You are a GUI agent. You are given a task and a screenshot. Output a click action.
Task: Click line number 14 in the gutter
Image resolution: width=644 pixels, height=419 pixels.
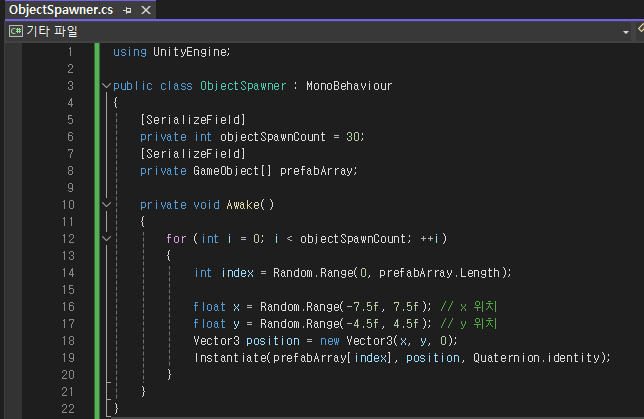[x=68, y=273]
